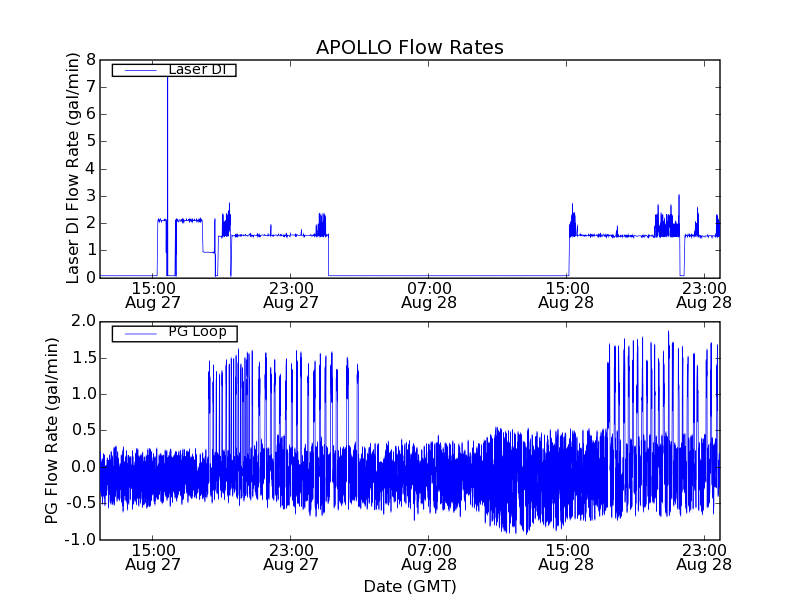This screenshot has width=800, height=600.
Task: Click the bottom chart's y-axis value 1.5
Action: 84,358
